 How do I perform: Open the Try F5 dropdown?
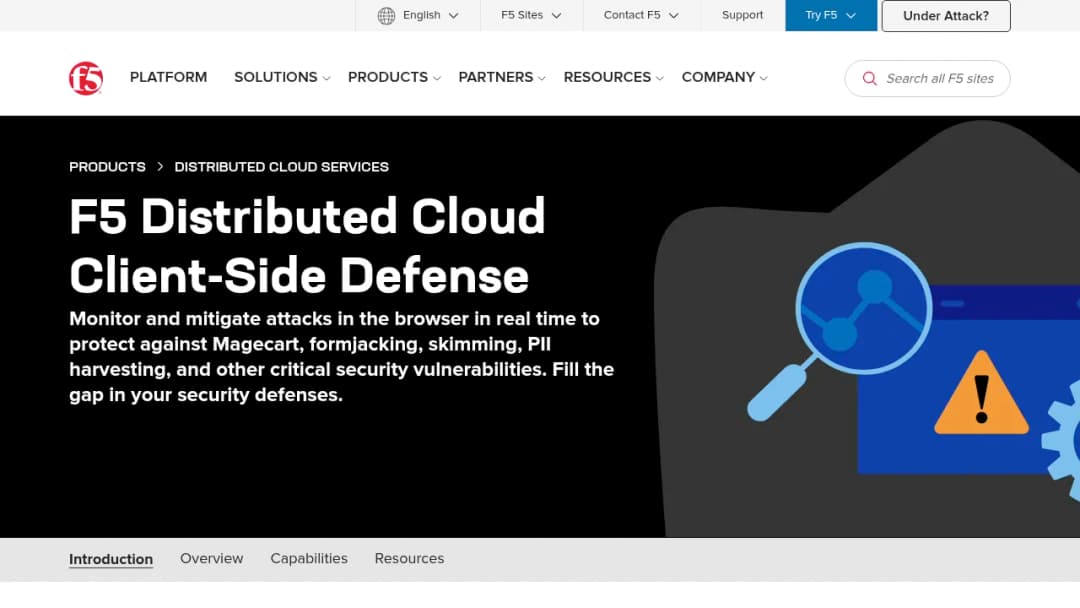click(x=831, y=15)
